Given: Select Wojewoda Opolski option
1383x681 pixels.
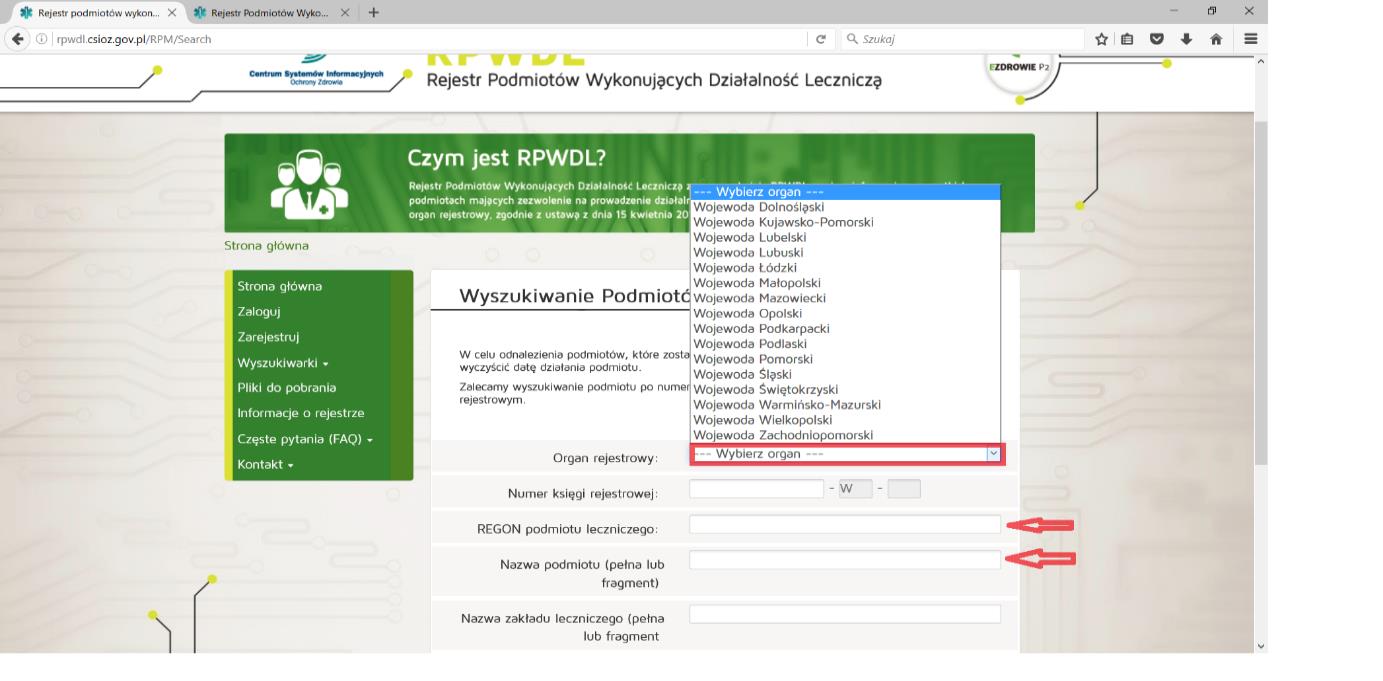Looking at the screenshot, I should [x=845, y=313].
